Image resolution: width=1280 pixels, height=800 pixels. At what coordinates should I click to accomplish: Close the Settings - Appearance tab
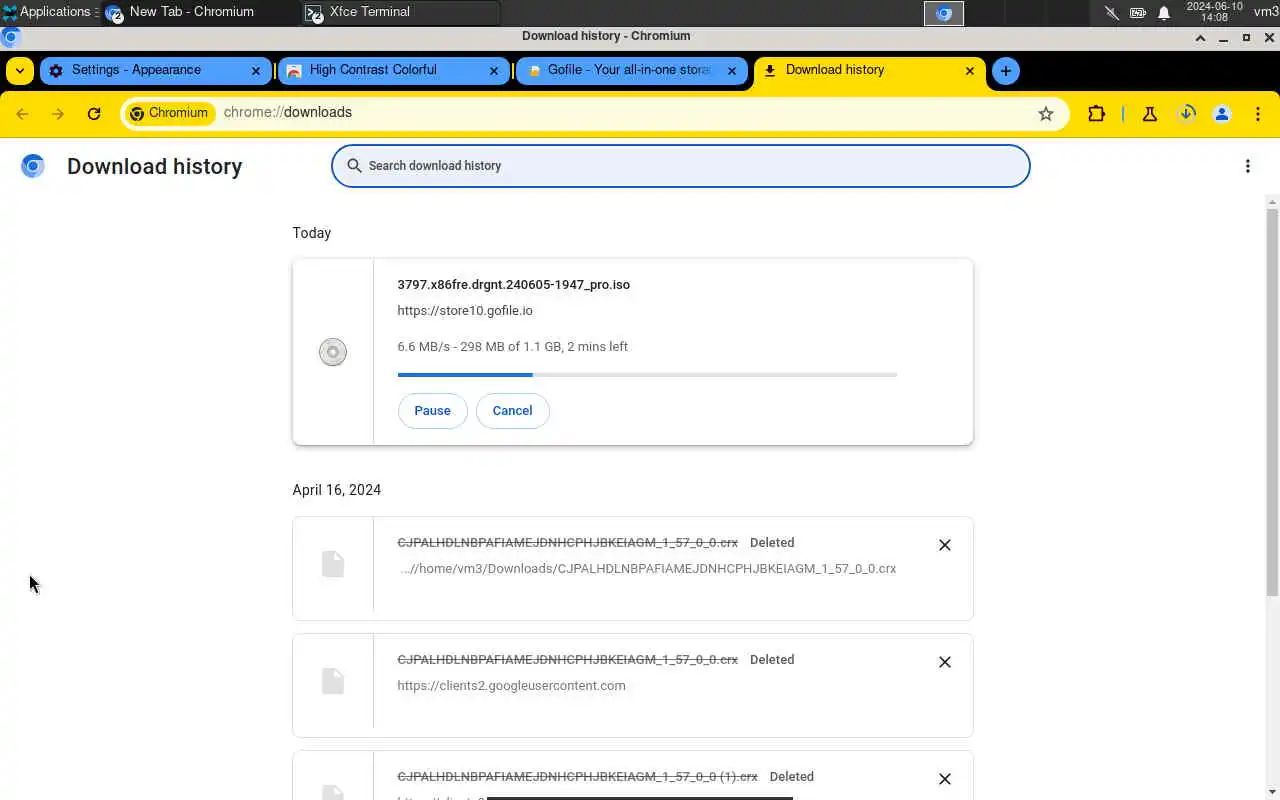pos(256,71)
